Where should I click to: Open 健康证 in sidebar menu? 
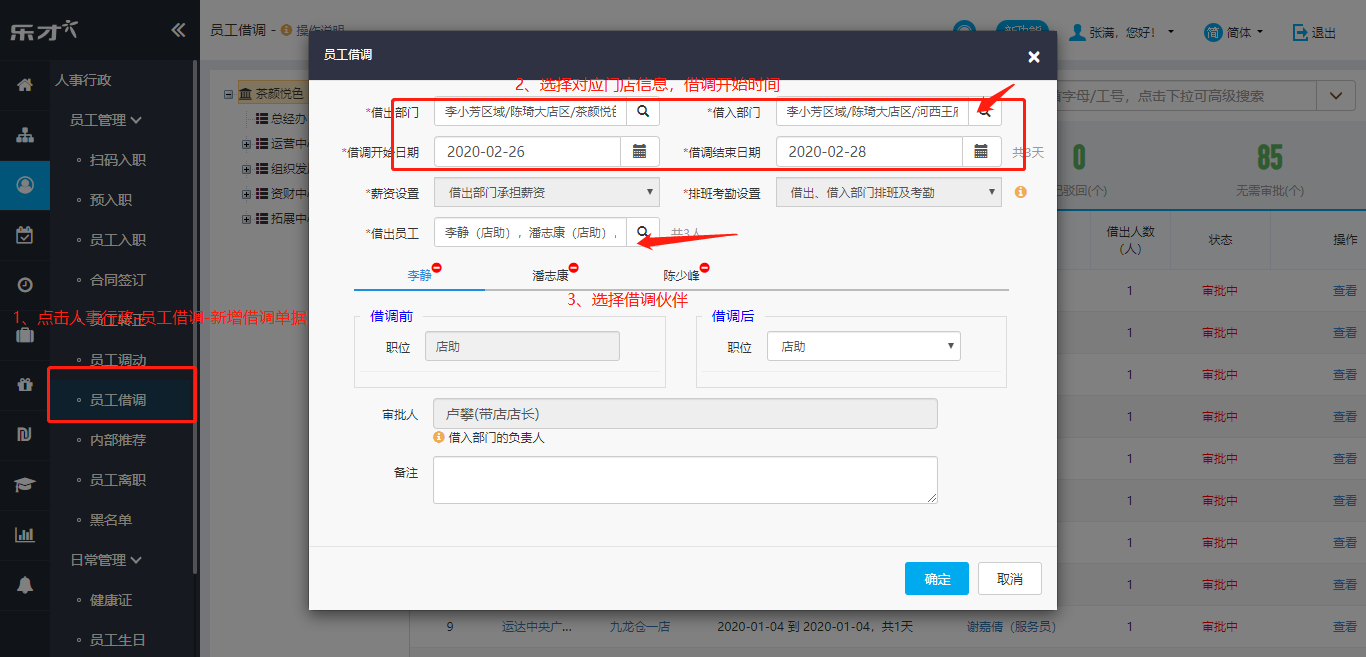pos(110,600)
